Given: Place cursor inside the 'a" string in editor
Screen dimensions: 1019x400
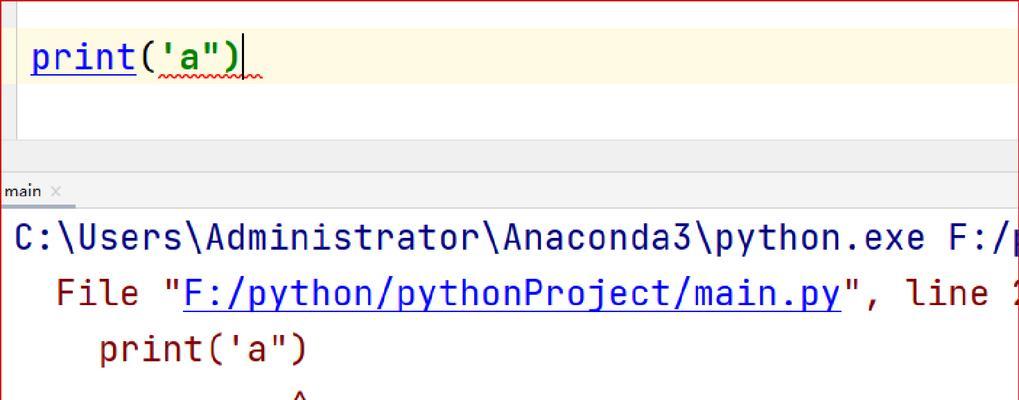Looking at the screenshot, I should click(188, 57).
